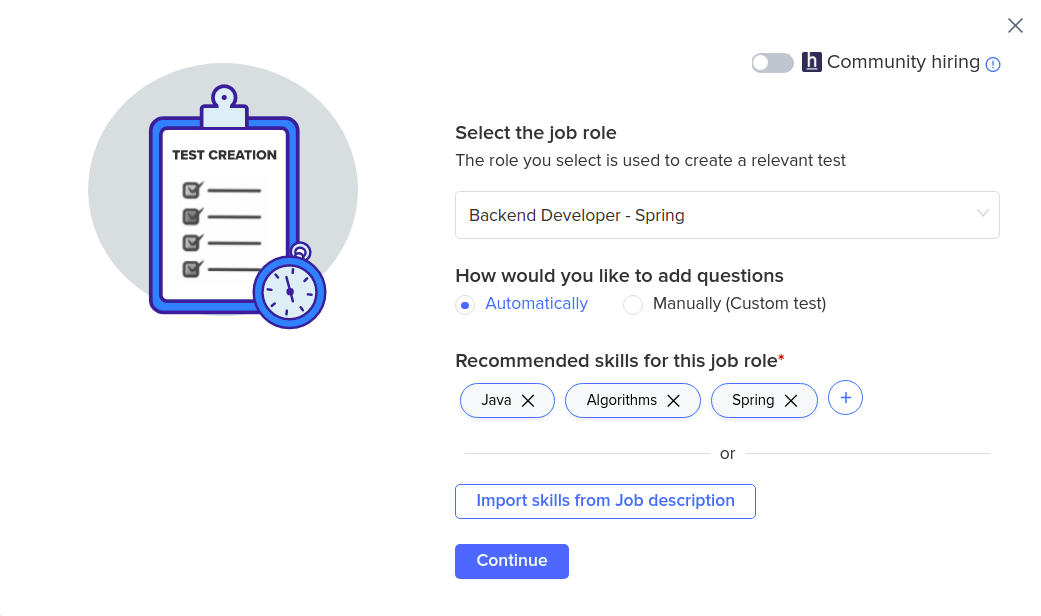Screen dimensions: 1041x616
Task: Open the Backend Developer - Spring dropdown
Action: tap(727, 214)
